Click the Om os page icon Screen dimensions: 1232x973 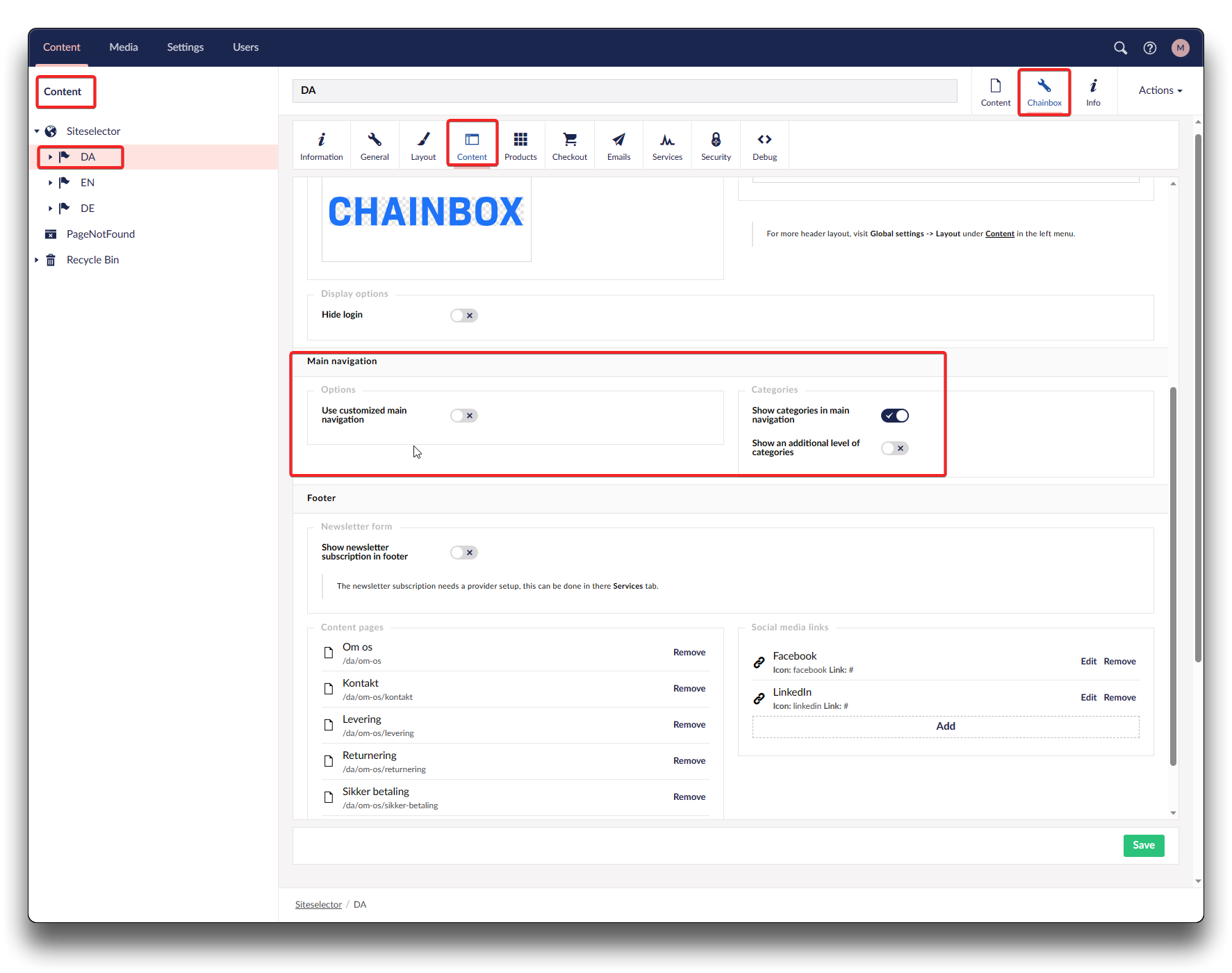pyautogui.click(x=329, y=653)
